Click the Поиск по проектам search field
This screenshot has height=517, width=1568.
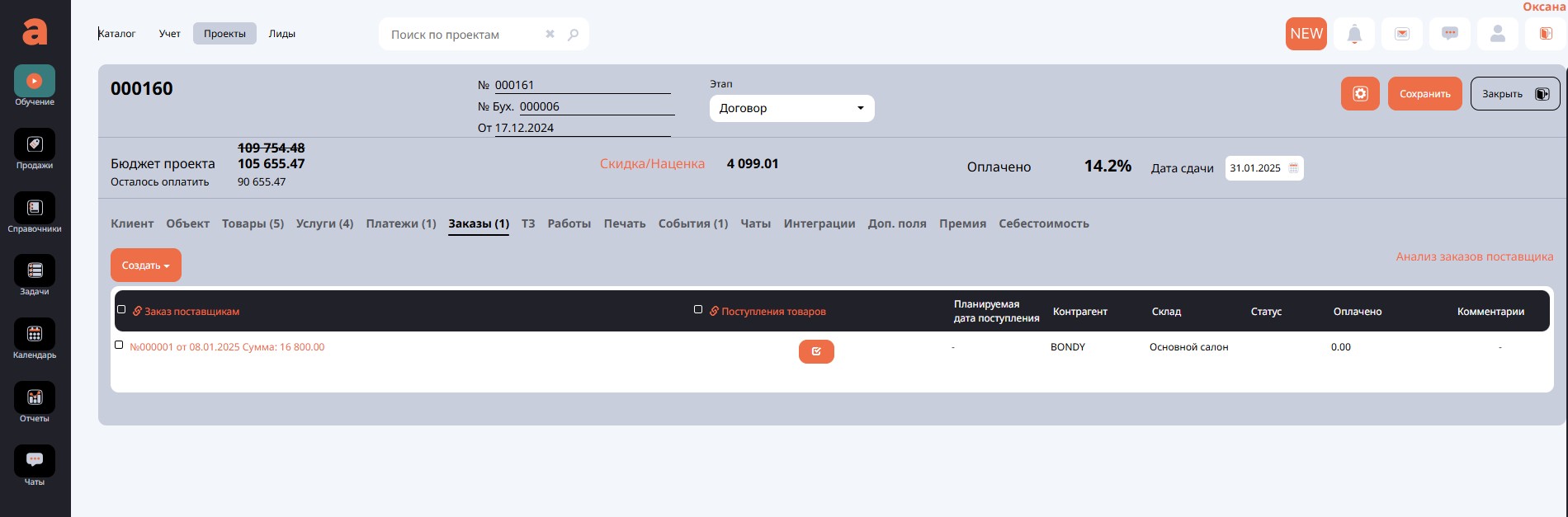click(462, 35)
